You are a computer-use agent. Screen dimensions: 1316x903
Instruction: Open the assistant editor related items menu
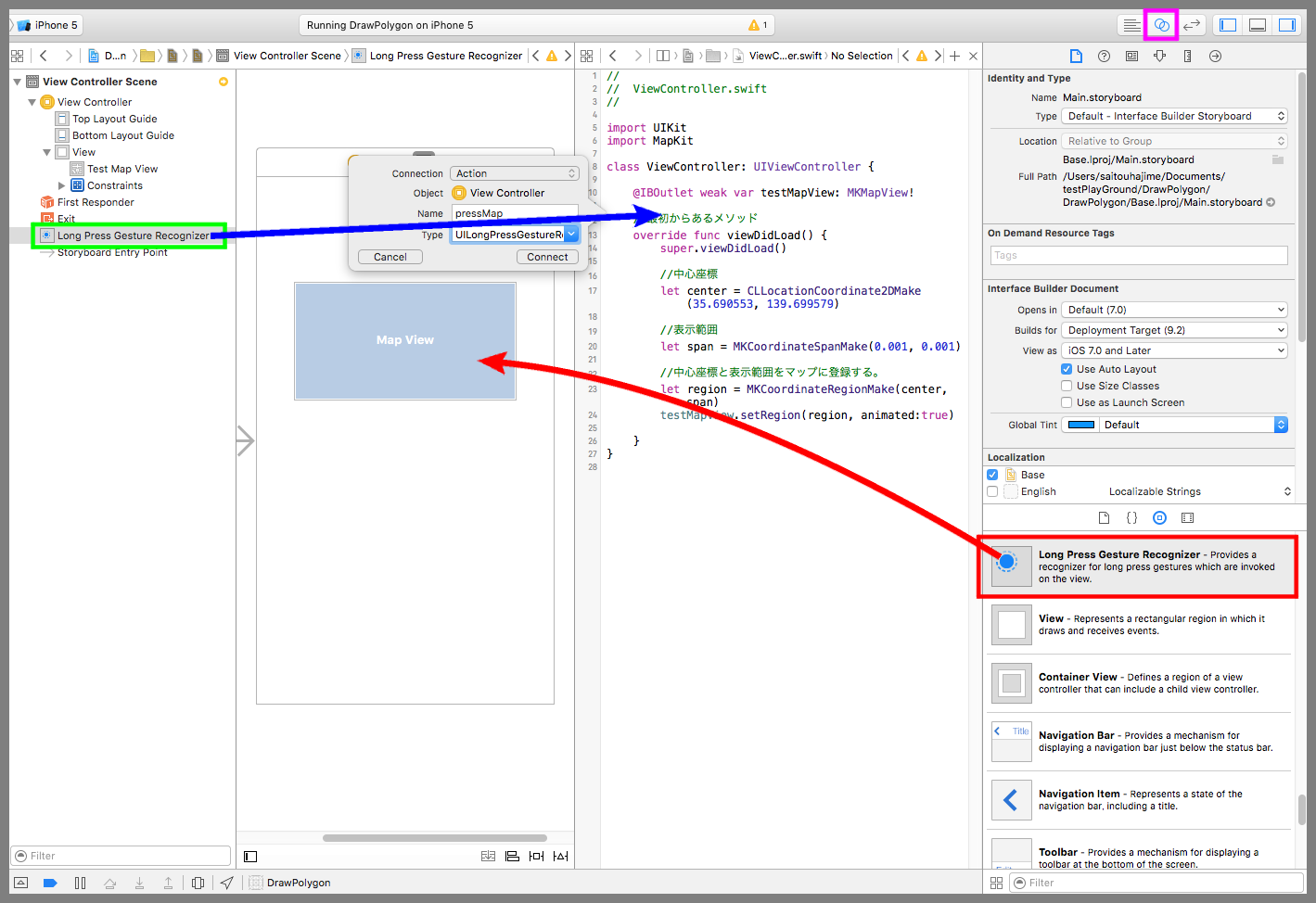point(586,56)
